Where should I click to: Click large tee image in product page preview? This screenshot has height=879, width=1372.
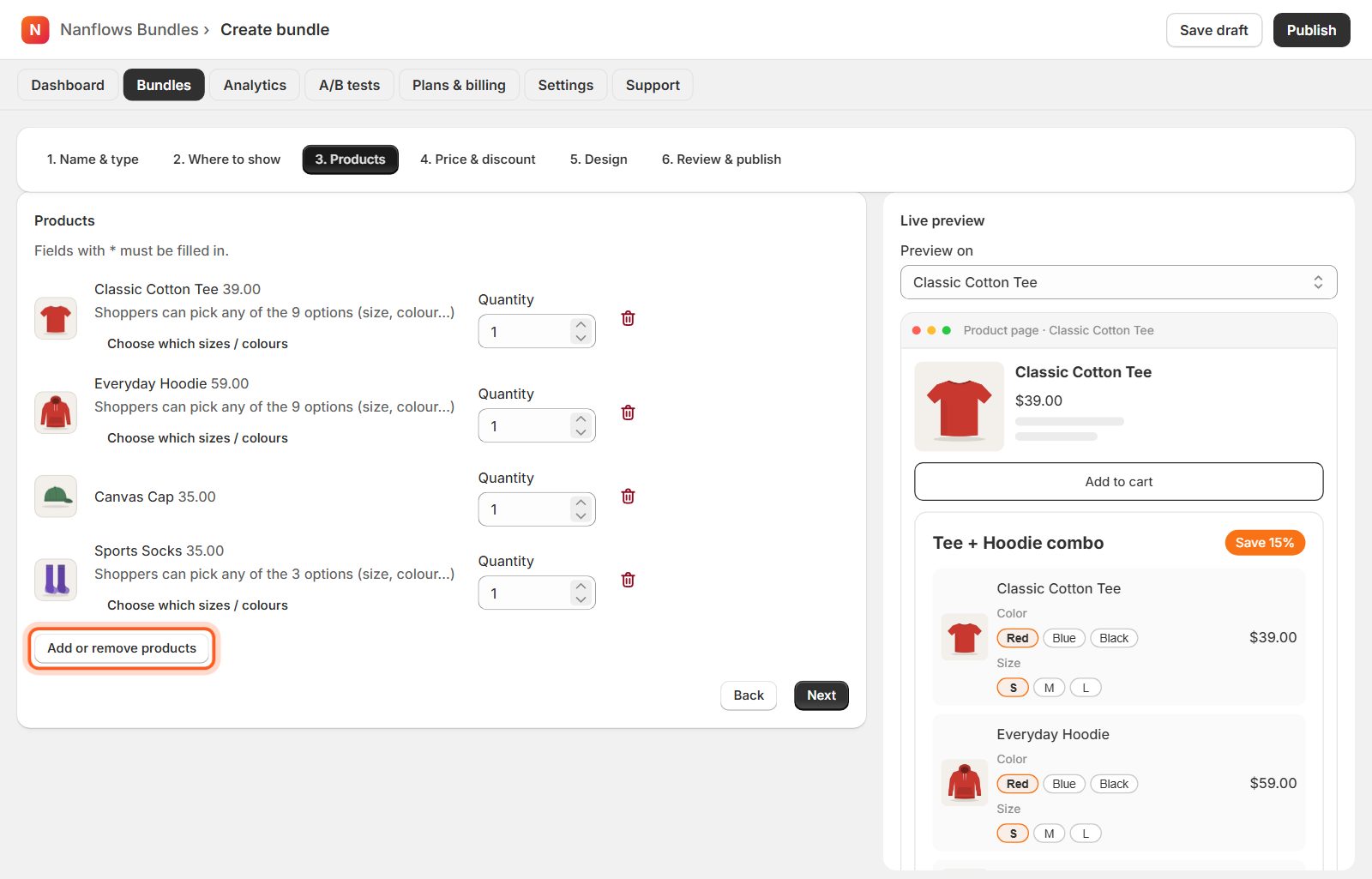(x=959, y=406)
